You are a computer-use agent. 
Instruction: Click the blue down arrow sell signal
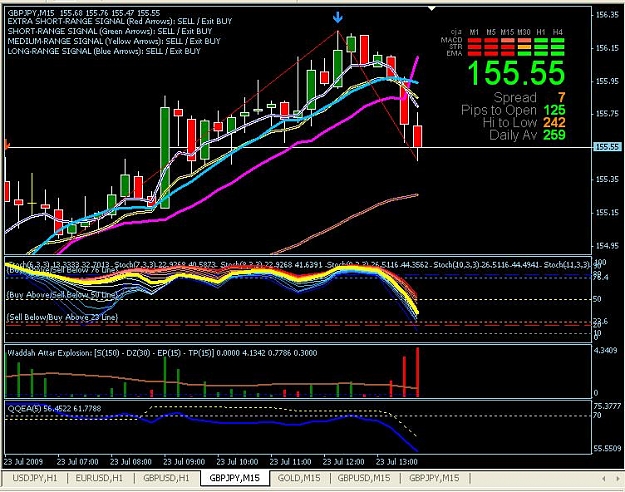tap(338, 17)
